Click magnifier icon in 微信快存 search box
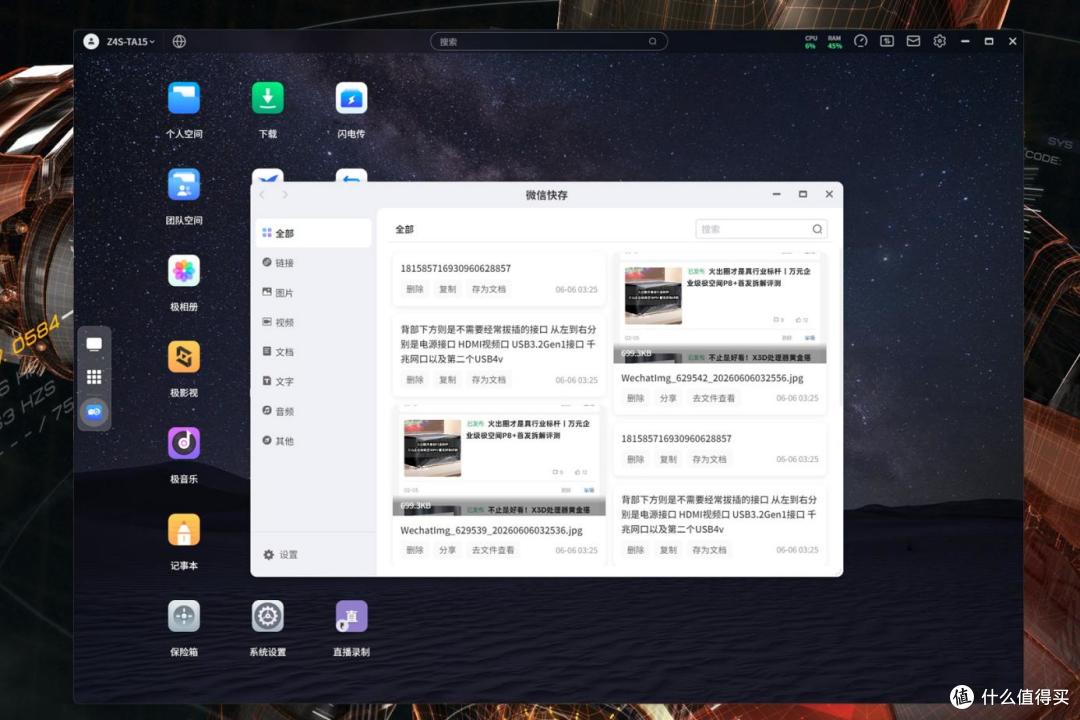The image size is (1080, 720). [x=817, y=229]
